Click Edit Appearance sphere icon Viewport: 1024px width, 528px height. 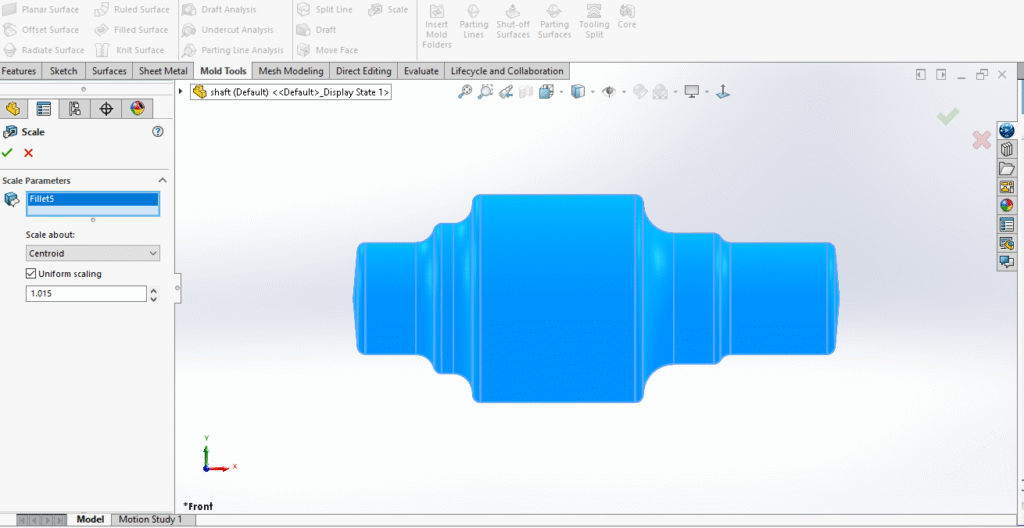(x=640, y=92)
